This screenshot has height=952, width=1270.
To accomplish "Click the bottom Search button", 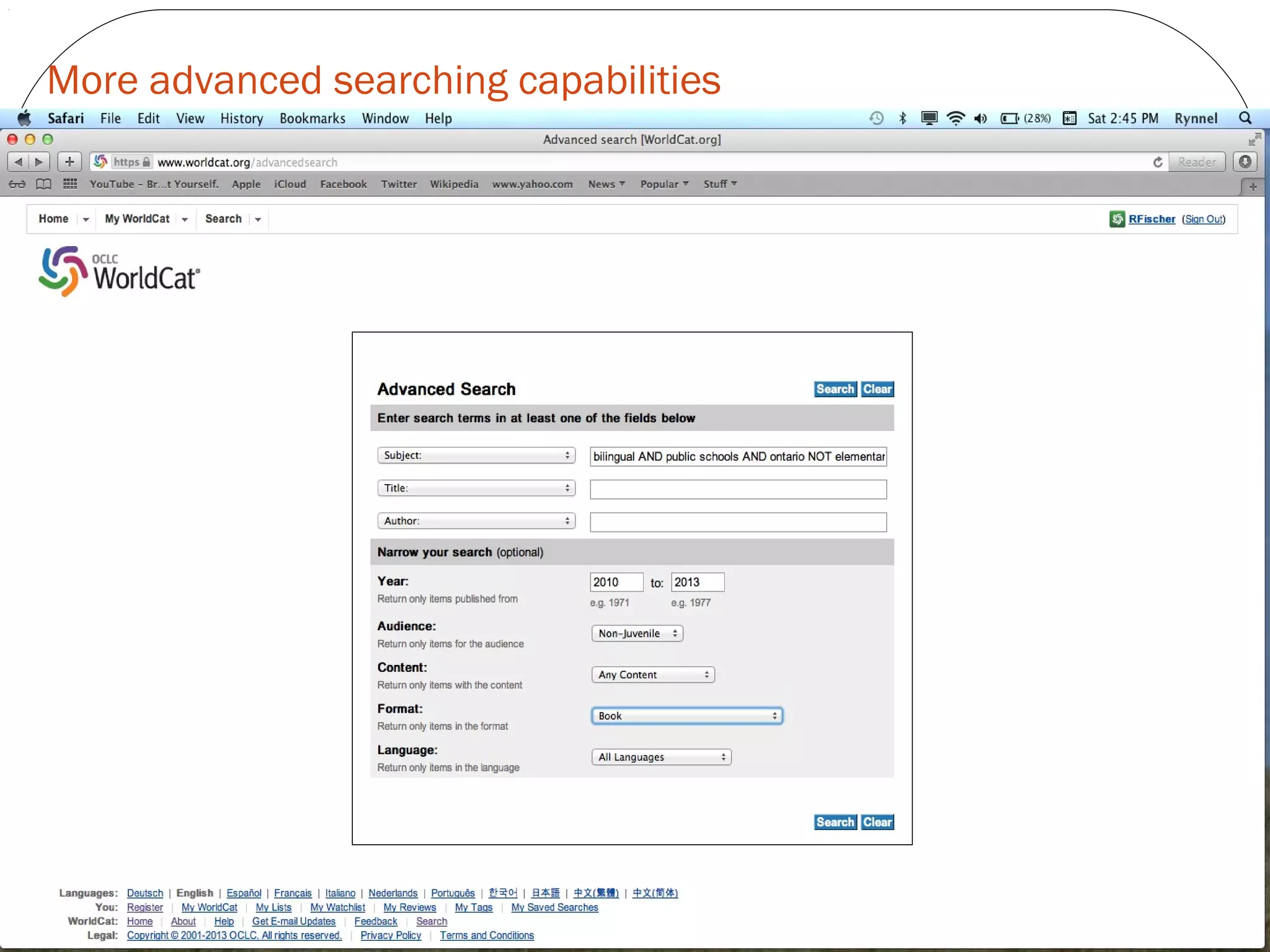I will tap(835, 822).
